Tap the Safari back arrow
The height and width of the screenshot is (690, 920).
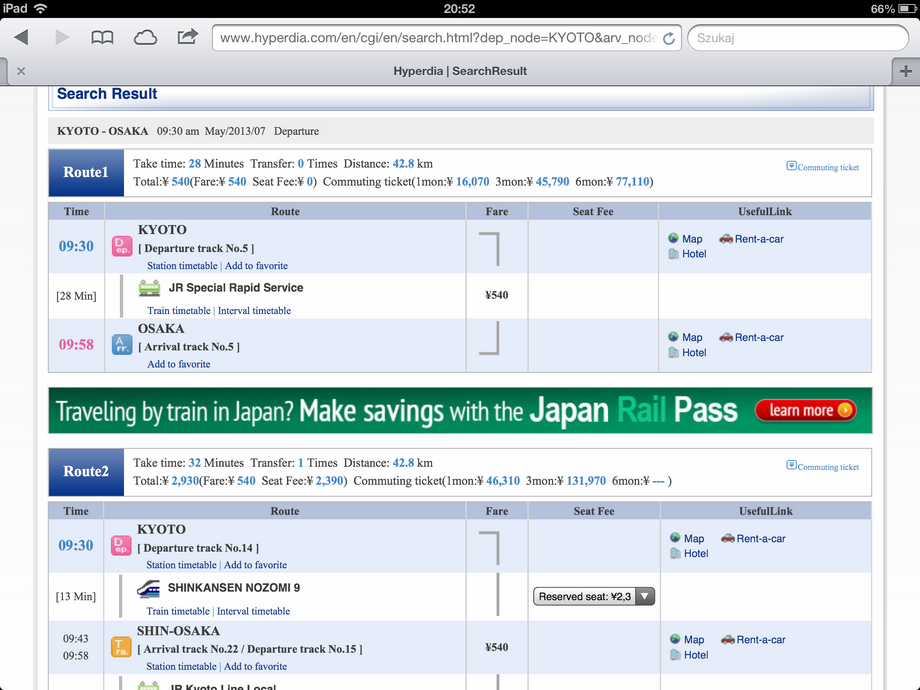22,38
